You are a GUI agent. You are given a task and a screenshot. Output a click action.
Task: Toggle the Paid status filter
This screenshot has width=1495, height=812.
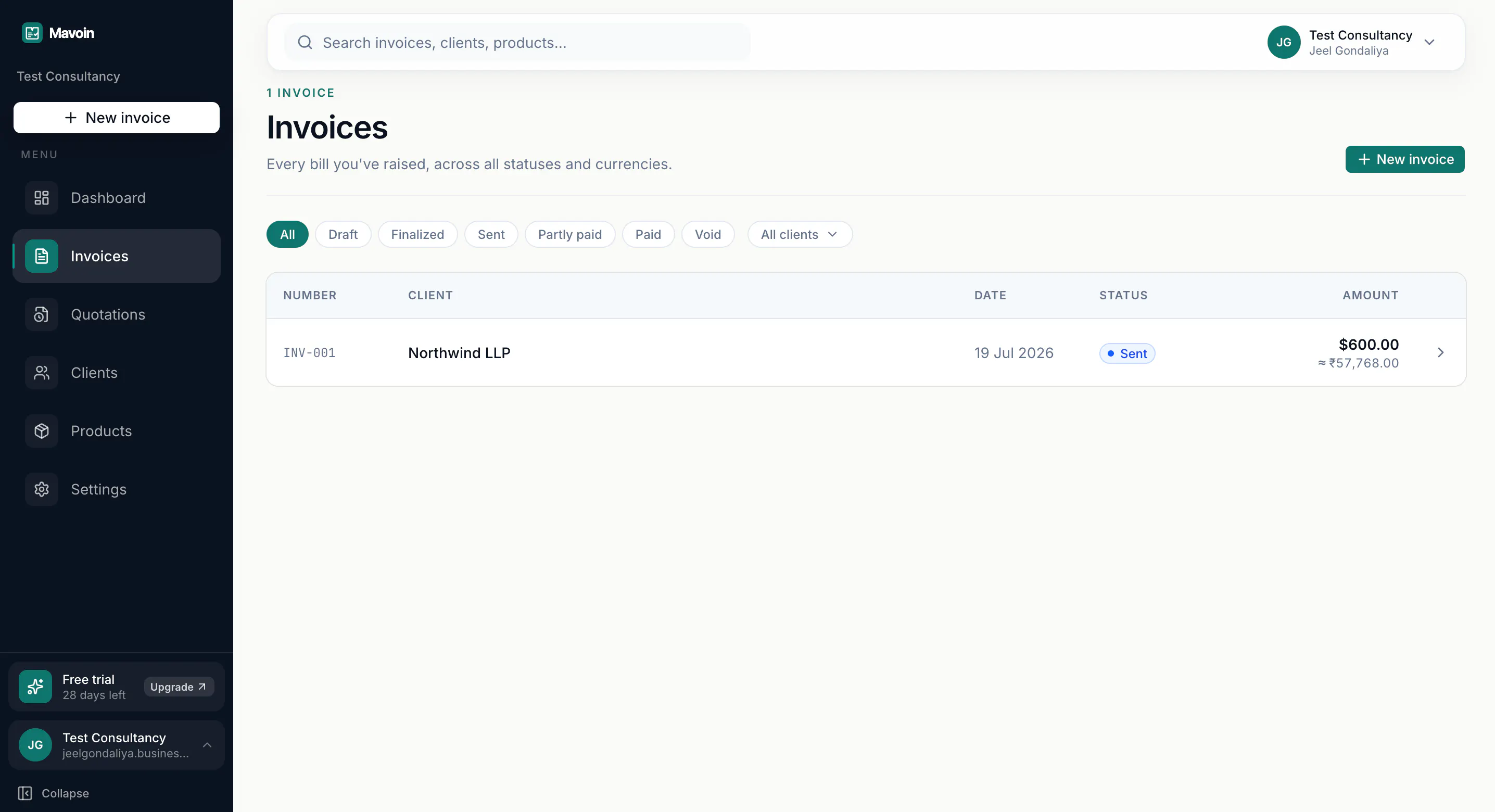[x=648, y=234]
